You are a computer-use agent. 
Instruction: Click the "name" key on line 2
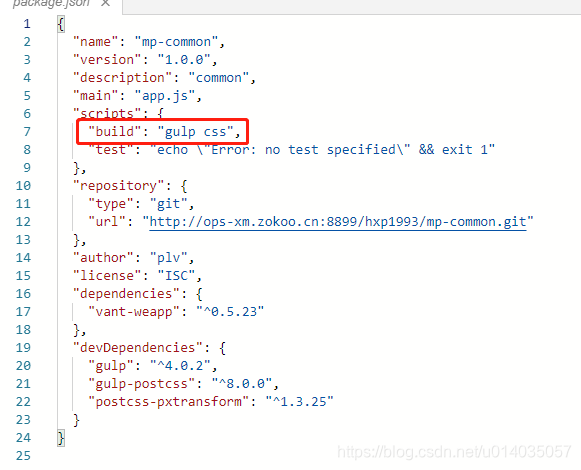[x=96, y=42]
